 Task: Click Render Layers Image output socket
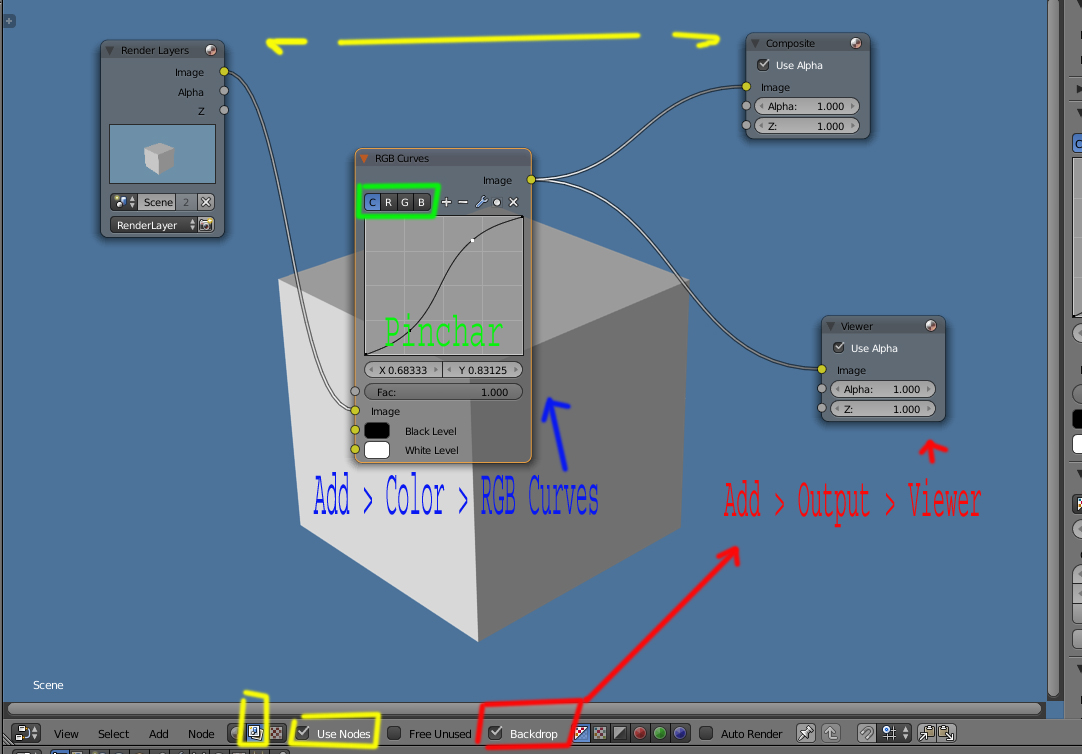click(x=224, y=71)
